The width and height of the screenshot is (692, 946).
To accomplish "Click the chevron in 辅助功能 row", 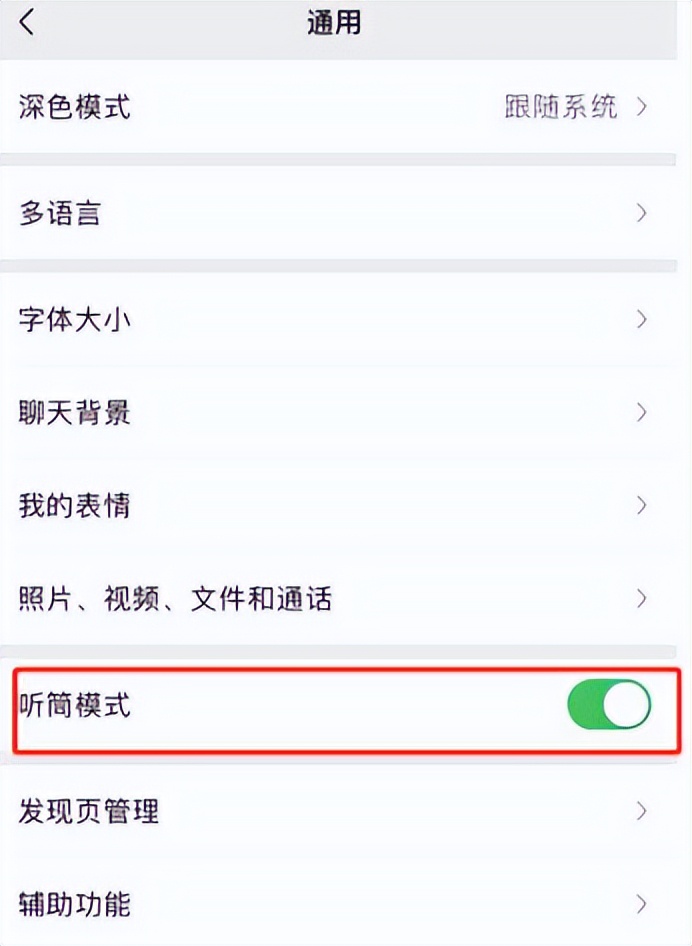I will tap(642, 905).
